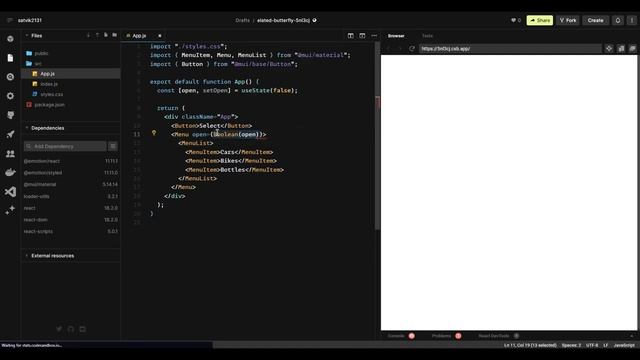Click the Create button

click(595, 20)
